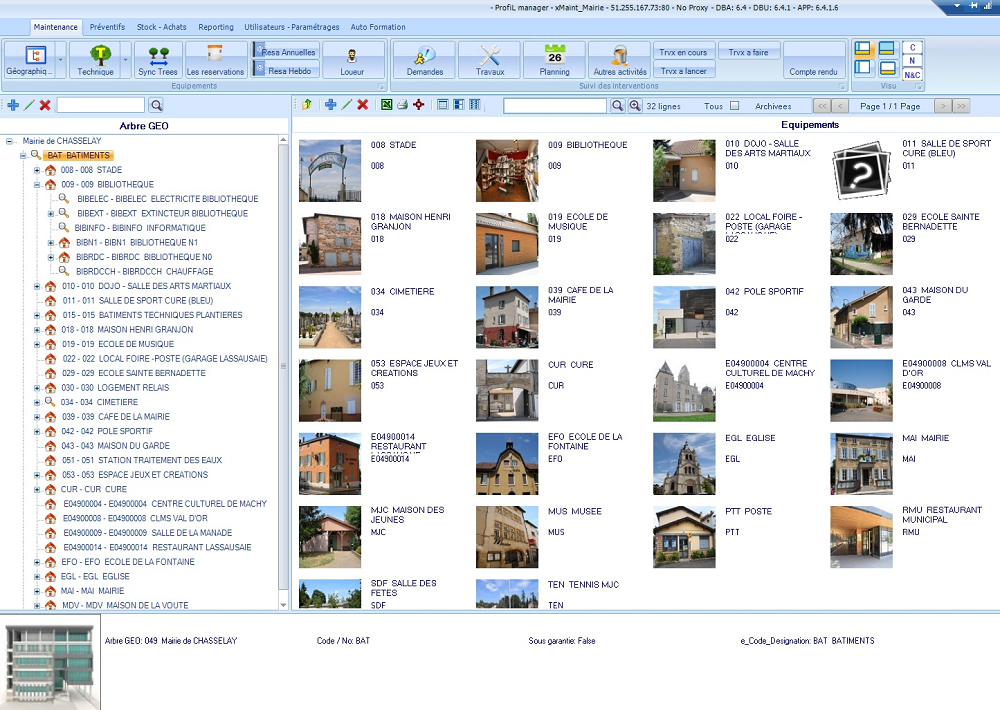This screenshot has width=1000, height=710.
Task: Select 042 - 042 POLE SPORTIF tree item
Action: (x=107, y=431)
